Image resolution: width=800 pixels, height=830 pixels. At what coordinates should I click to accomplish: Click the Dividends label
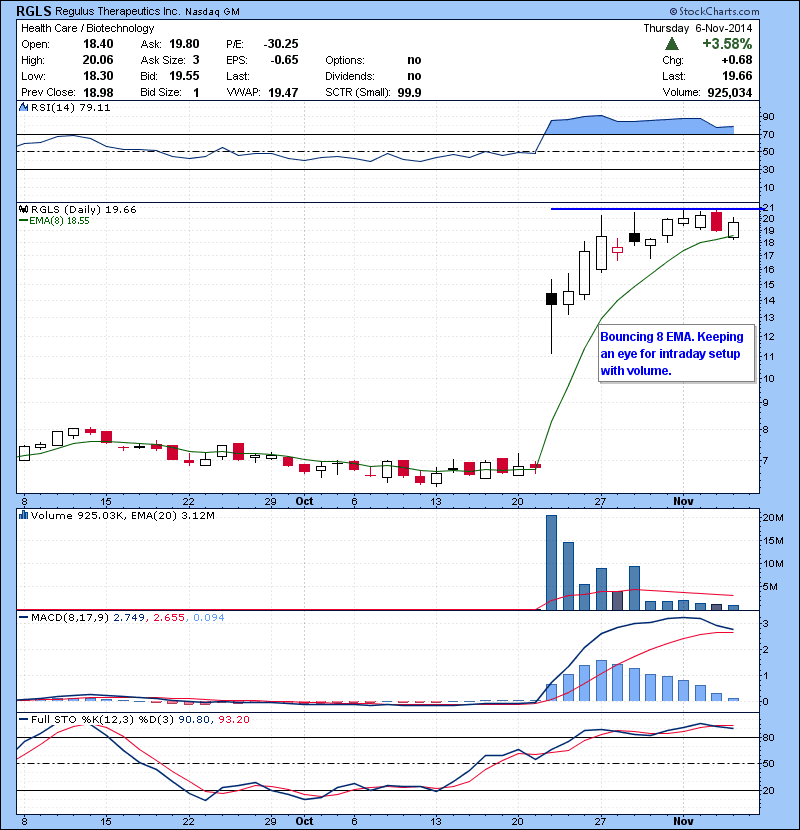(x=349, y=76)
